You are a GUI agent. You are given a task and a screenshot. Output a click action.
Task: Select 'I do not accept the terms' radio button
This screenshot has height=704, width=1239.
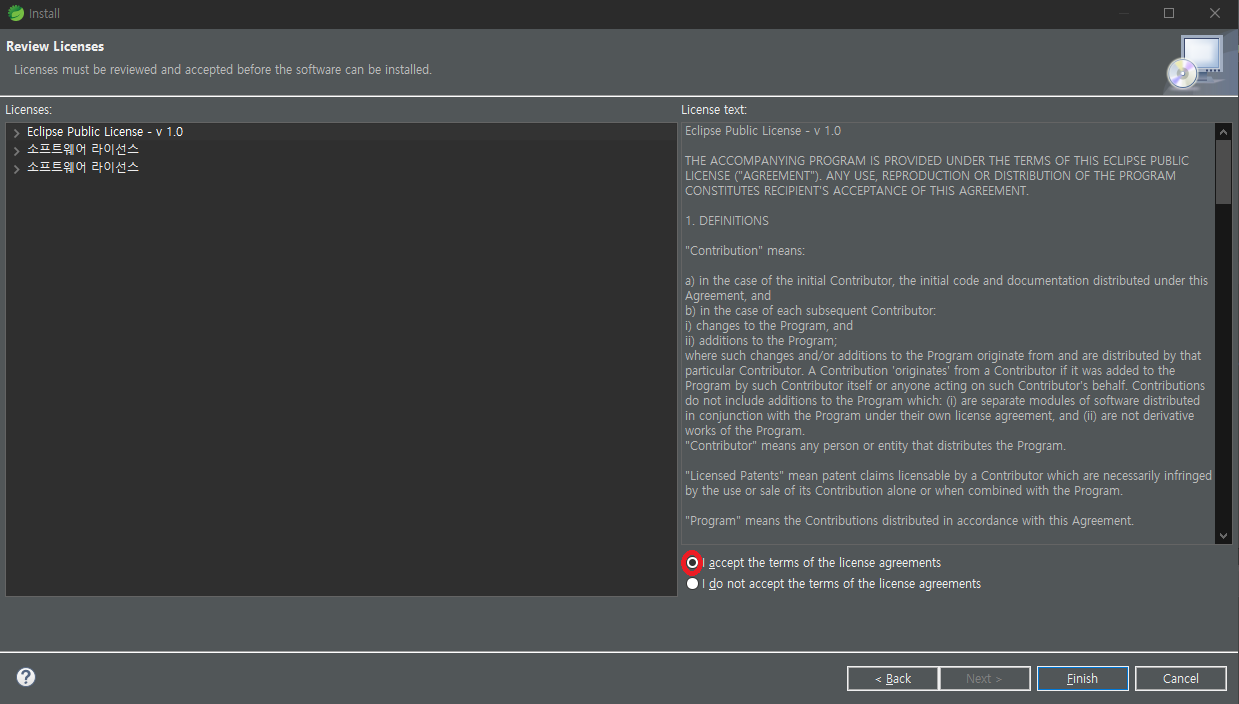click(x=693, y=584)
